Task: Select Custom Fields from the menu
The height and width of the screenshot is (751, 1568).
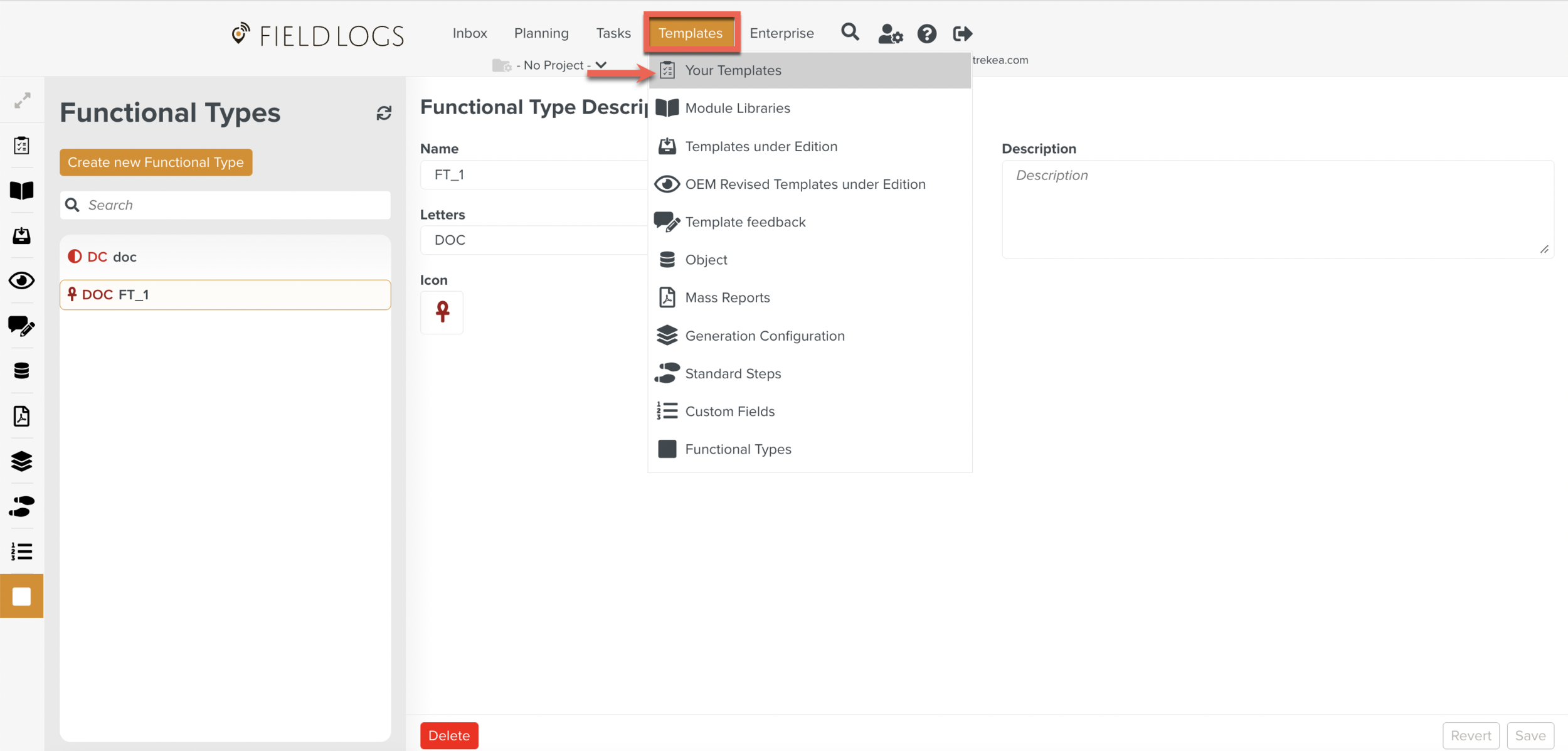Action: [x=729, y=412]
